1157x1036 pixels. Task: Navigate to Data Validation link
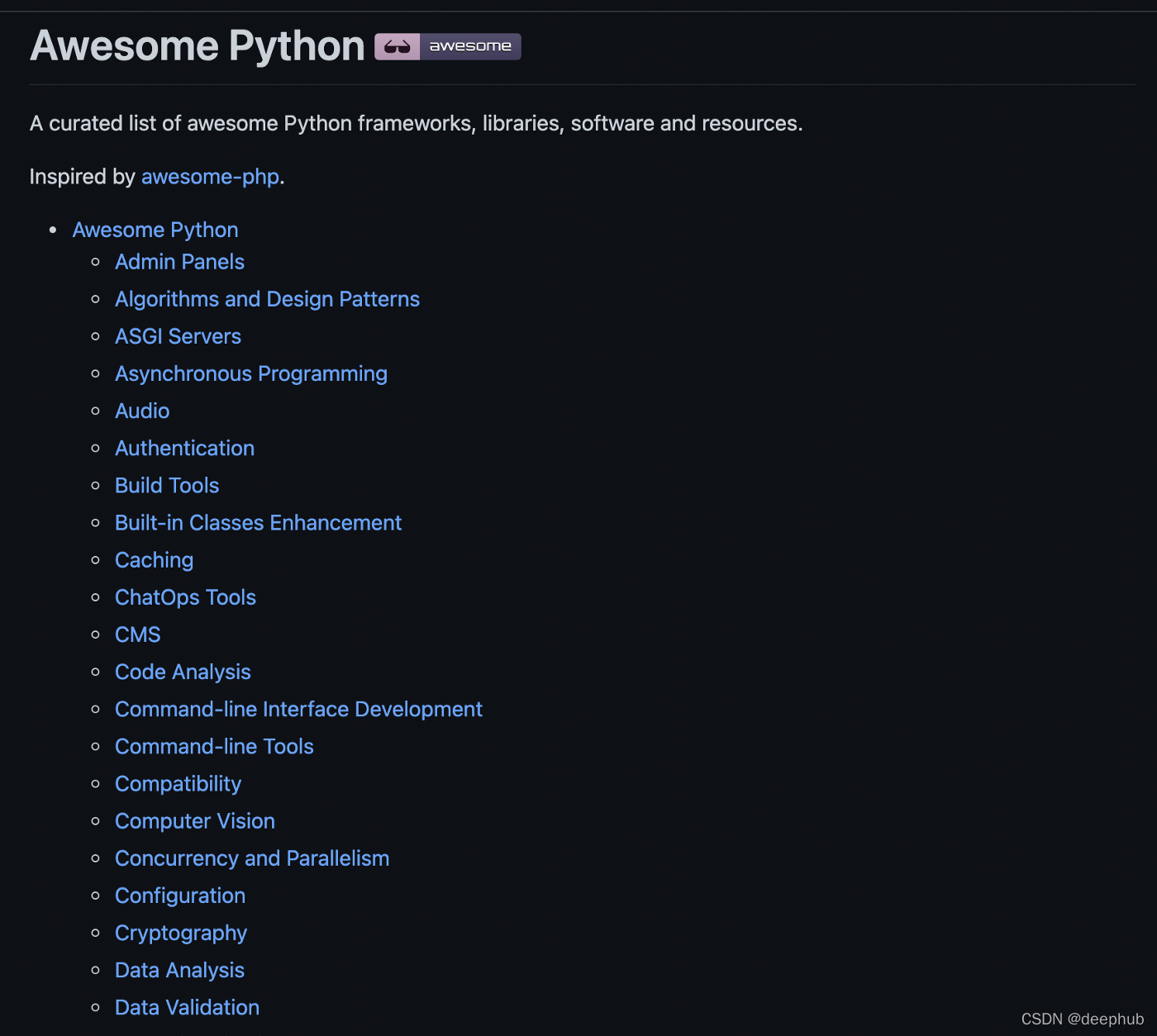click(x=187, y=1007)
